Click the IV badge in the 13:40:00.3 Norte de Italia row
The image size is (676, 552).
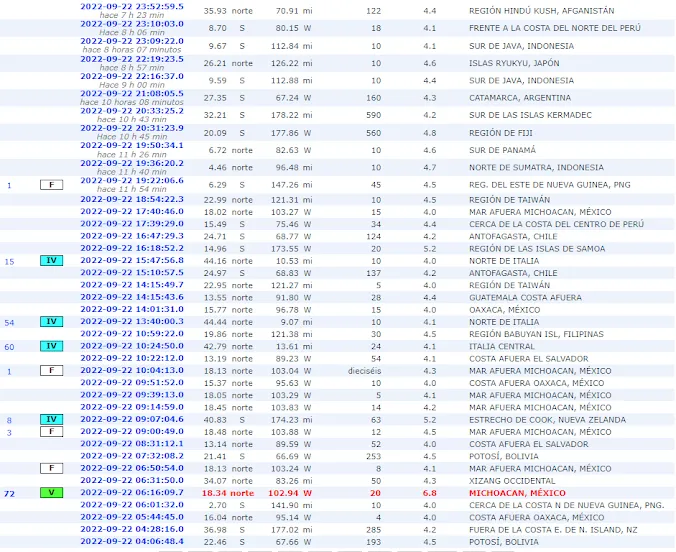[x=51, y=321]
